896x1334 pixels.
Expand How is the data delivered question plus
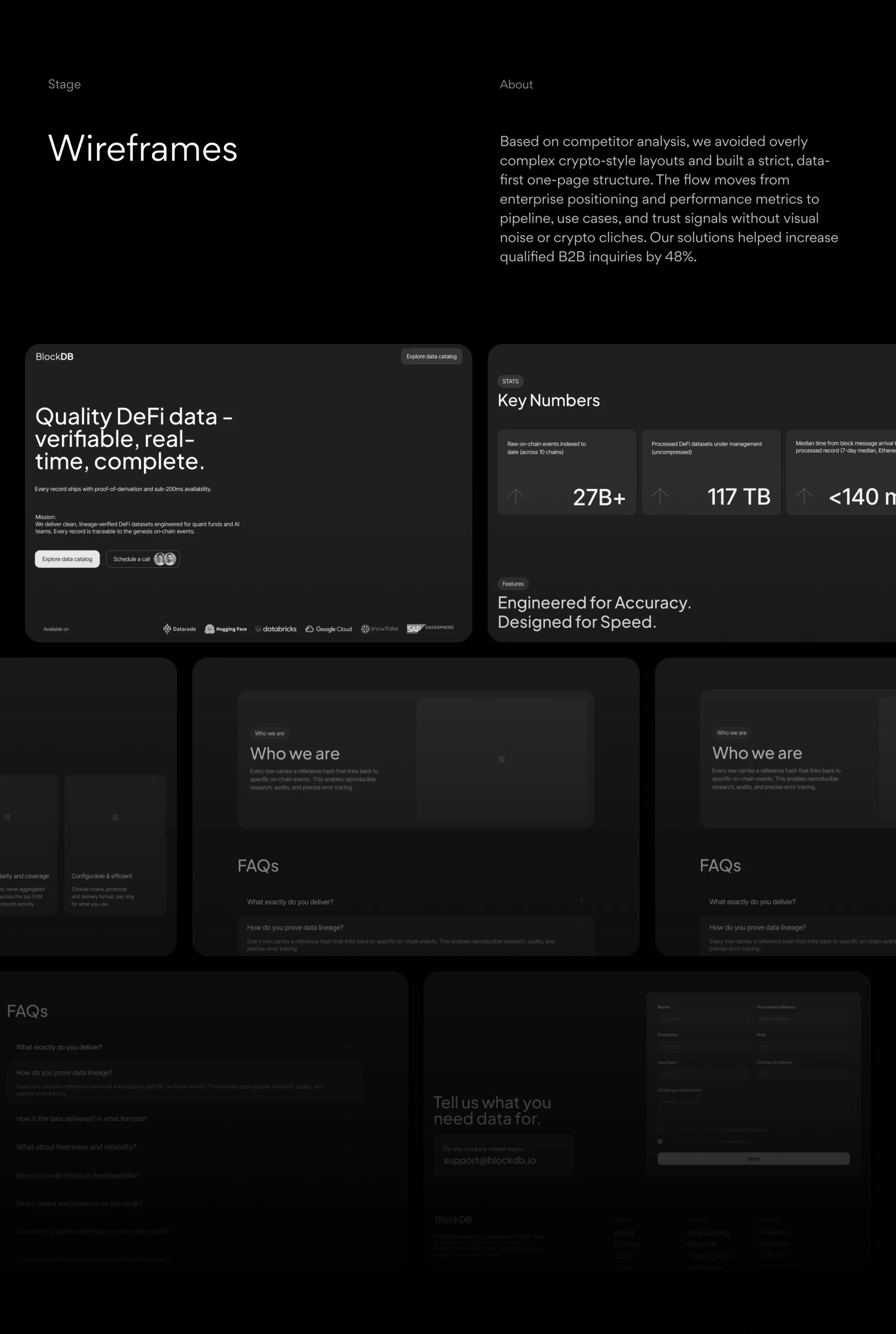click(x=349, y=1118)
